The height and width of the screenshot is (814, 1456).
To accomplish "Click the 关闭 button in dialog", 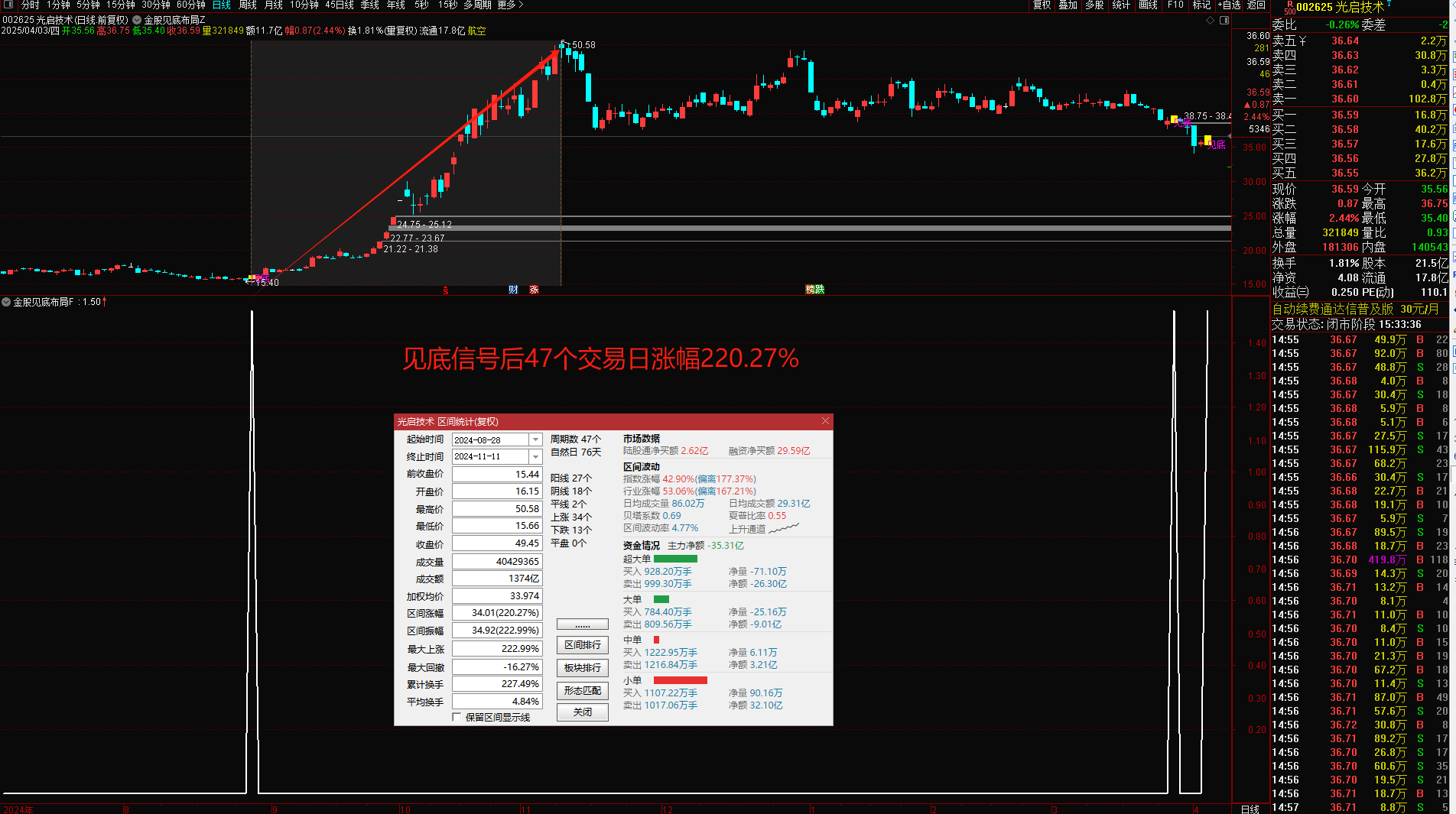I will 583,712.
